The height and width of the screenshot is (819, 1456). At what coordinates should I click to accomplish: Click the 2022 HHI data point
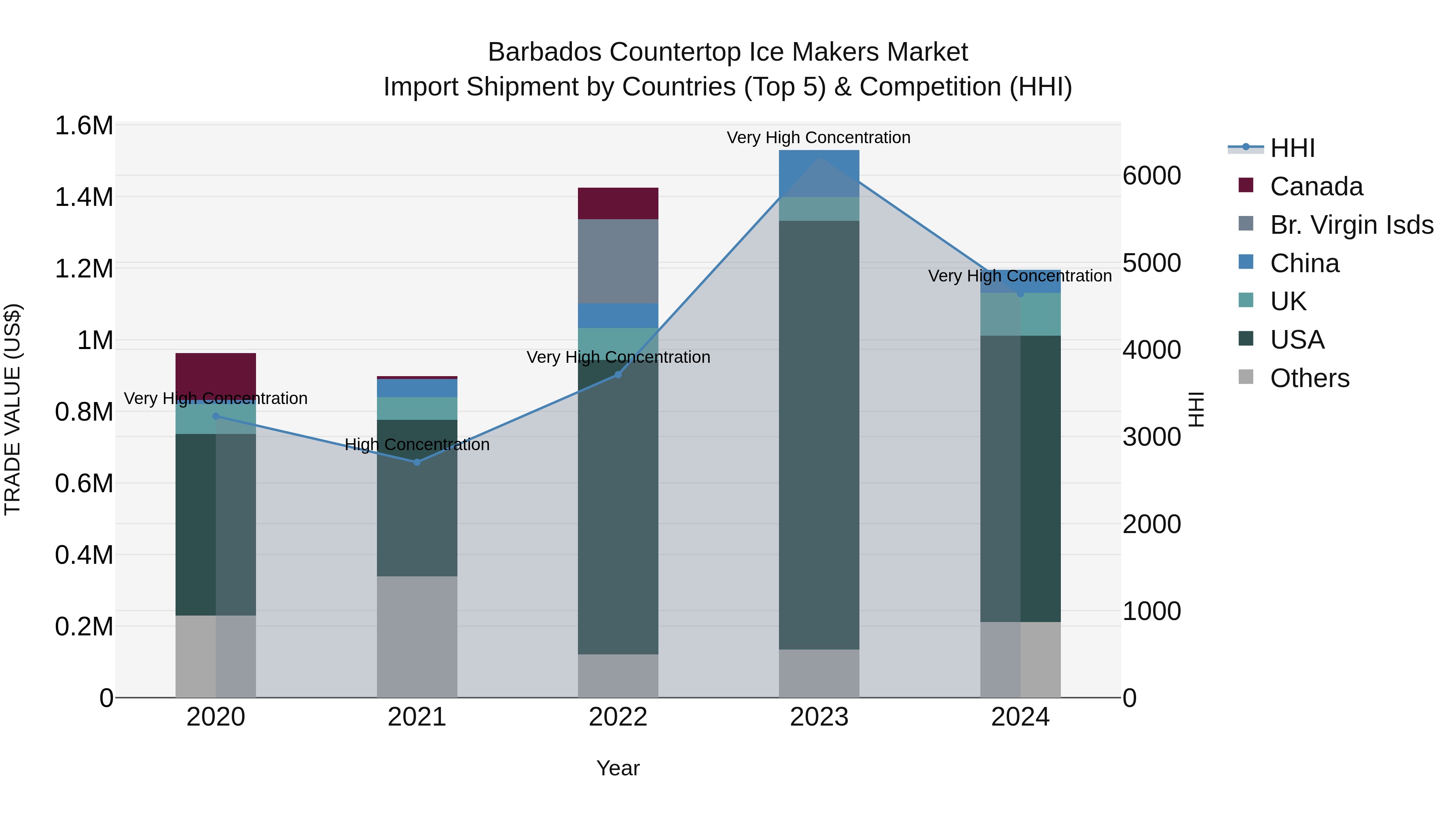coord(618,374)
